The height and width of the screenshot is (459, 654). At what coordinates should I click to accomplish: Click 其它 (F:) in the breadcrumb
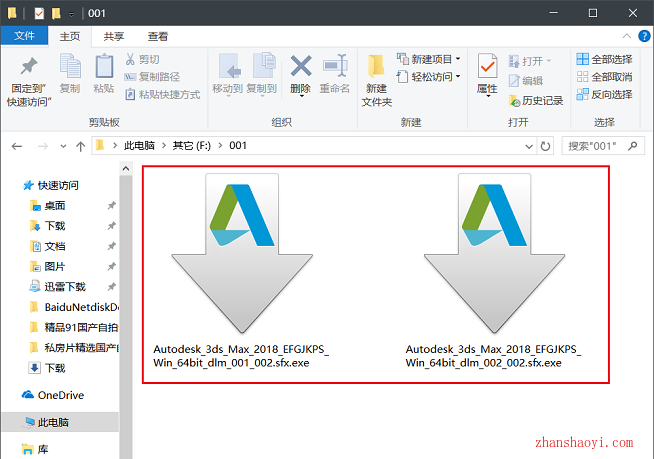coord(192,146)
